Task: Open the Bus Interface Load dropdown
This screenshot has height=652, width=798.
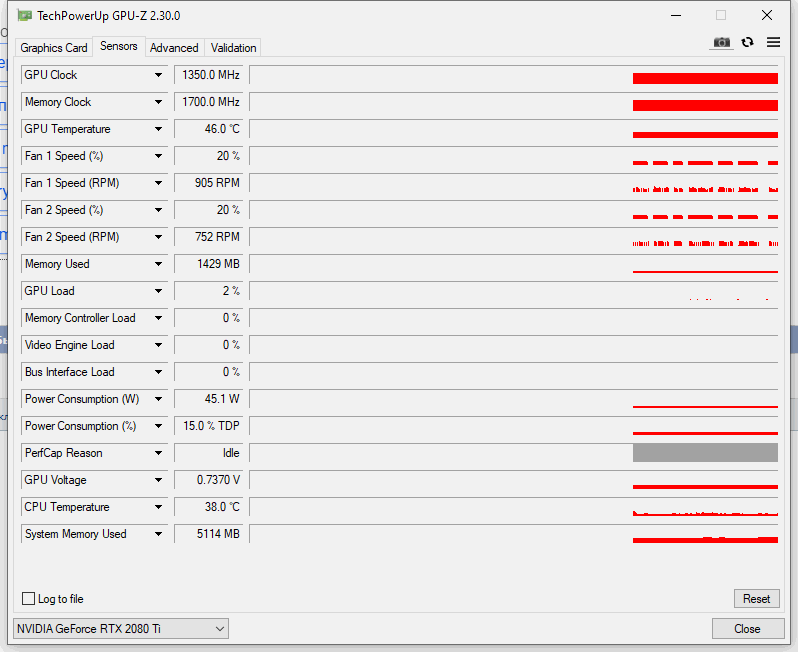Action: [x=158, y=372]
